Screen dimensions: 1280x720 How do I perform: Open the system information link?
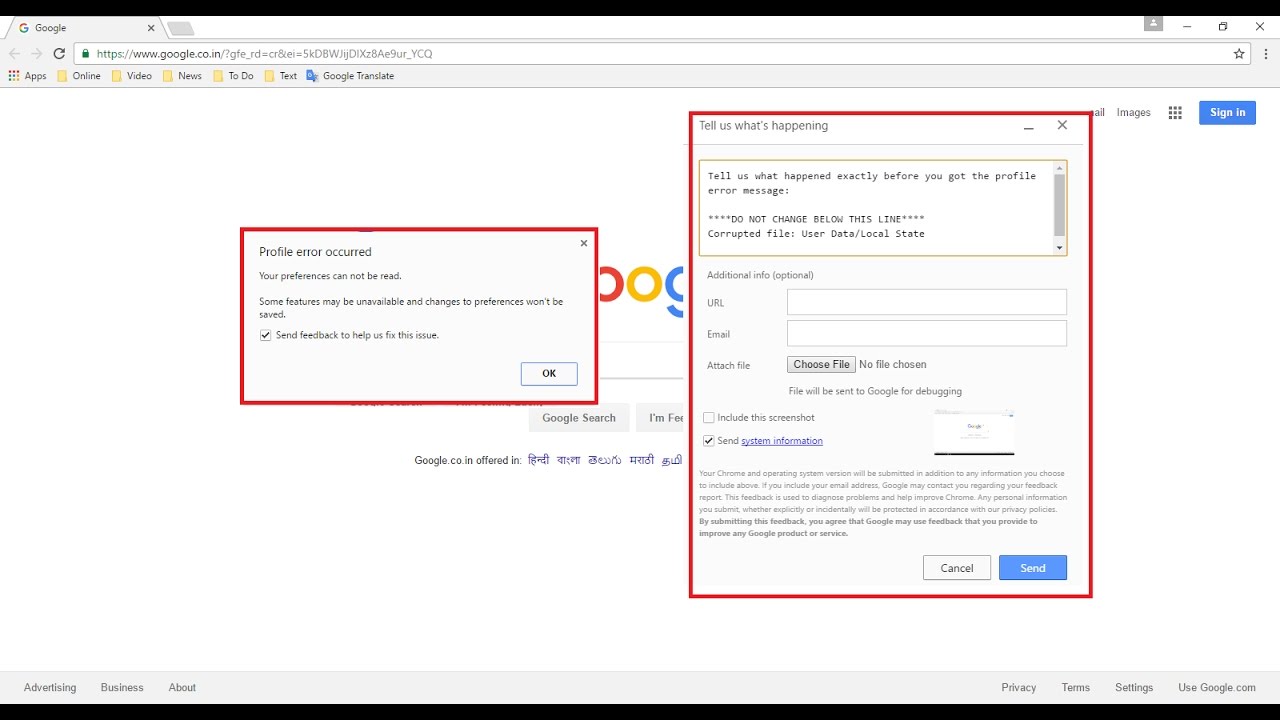click(x=782, y=441)
